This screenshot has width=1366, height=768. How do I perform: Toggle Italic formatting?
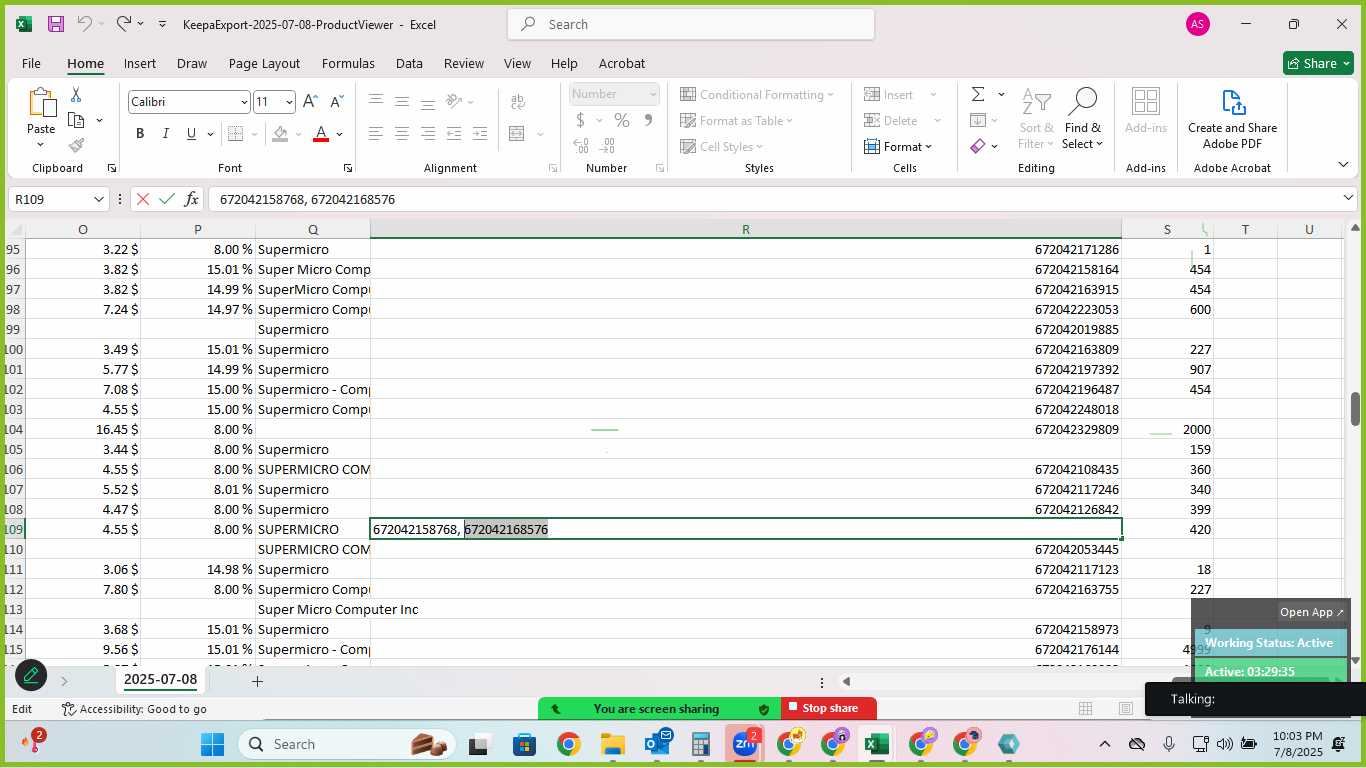point(165,133)
